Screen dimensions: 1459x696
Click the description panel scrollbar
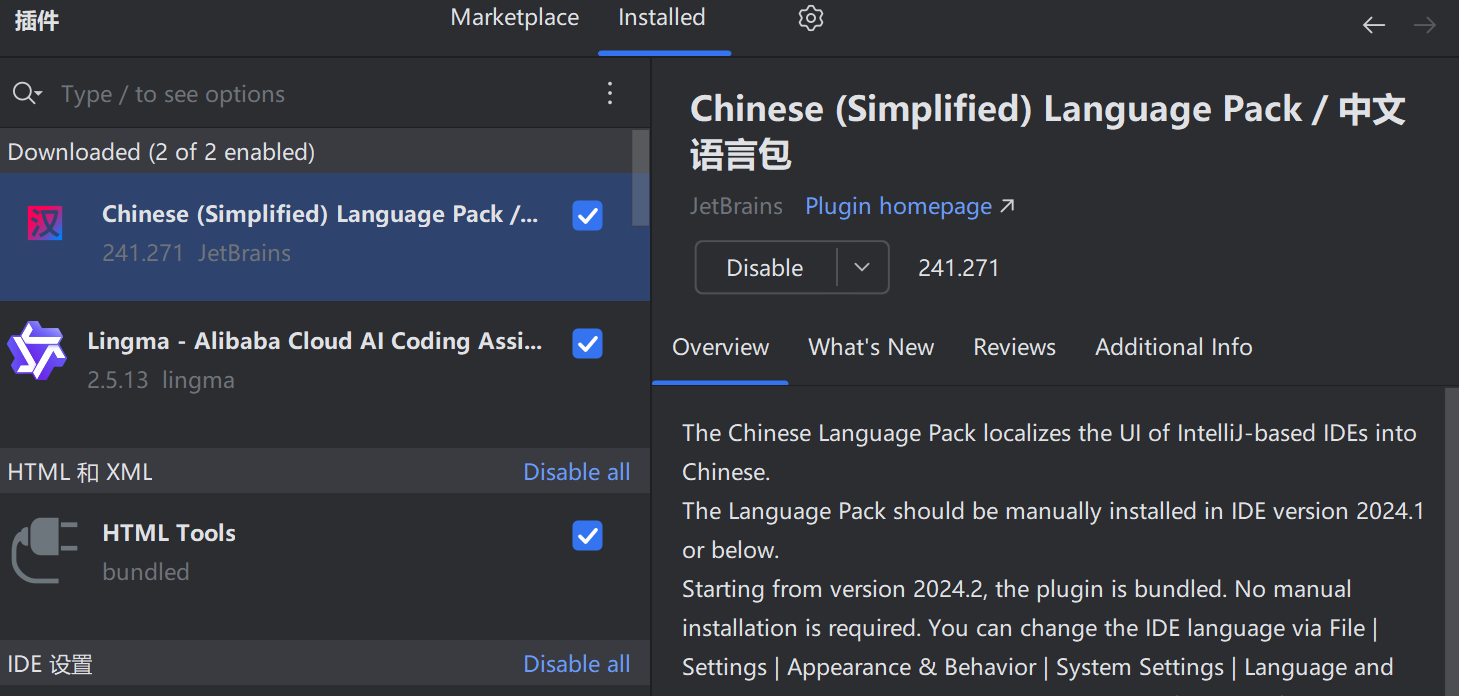[x=1451, y=540]
